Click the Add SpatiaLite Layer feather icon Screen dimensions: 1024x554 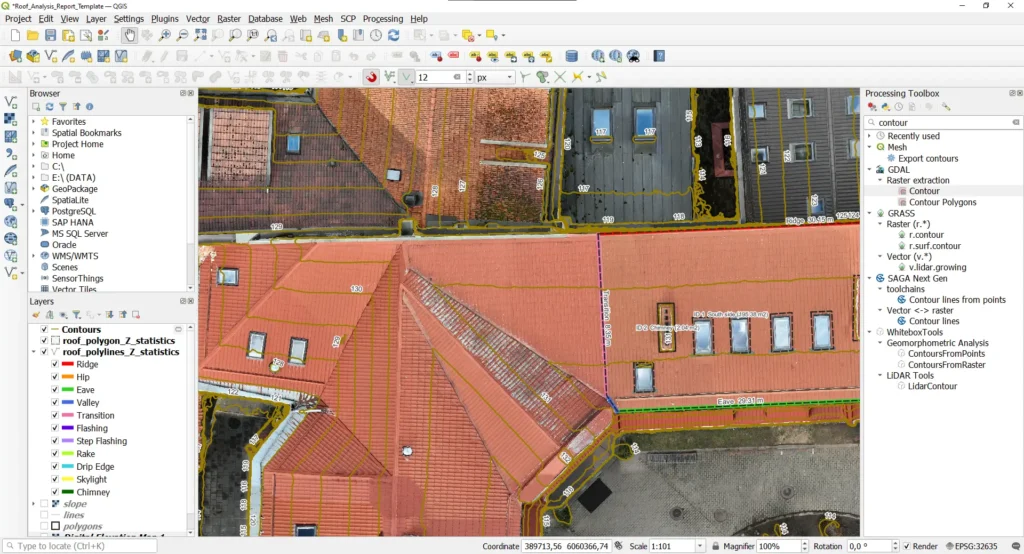click(x=10, y=171)
